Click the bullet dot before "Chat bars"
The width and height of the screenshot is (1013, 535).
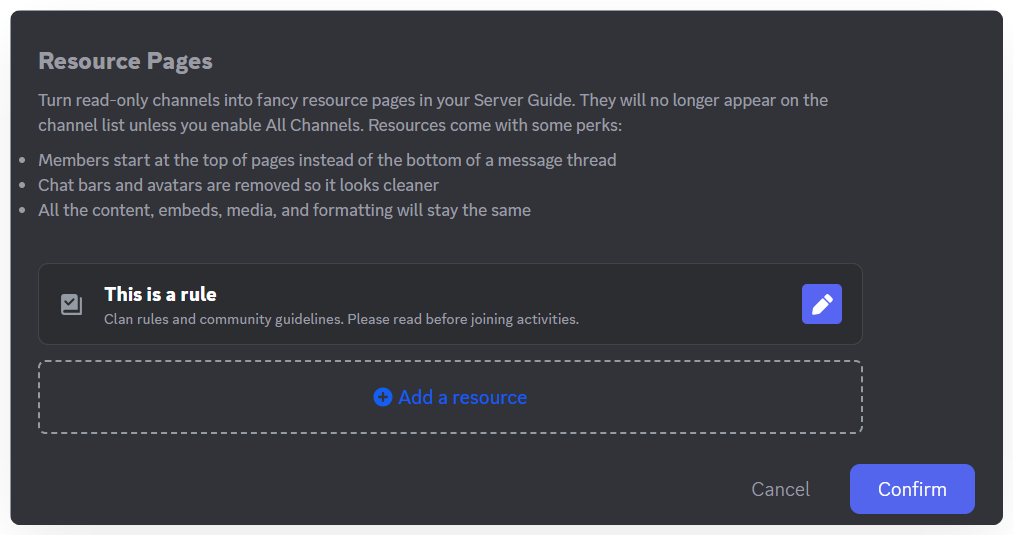(x=22, y=185)
